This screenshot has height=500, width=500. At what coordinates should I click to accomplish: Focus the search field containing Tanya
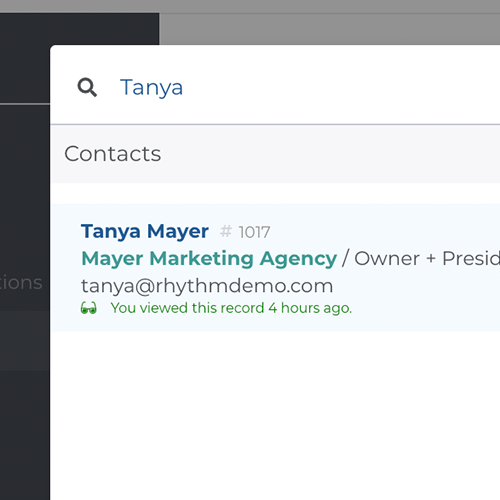coord(275,87)
